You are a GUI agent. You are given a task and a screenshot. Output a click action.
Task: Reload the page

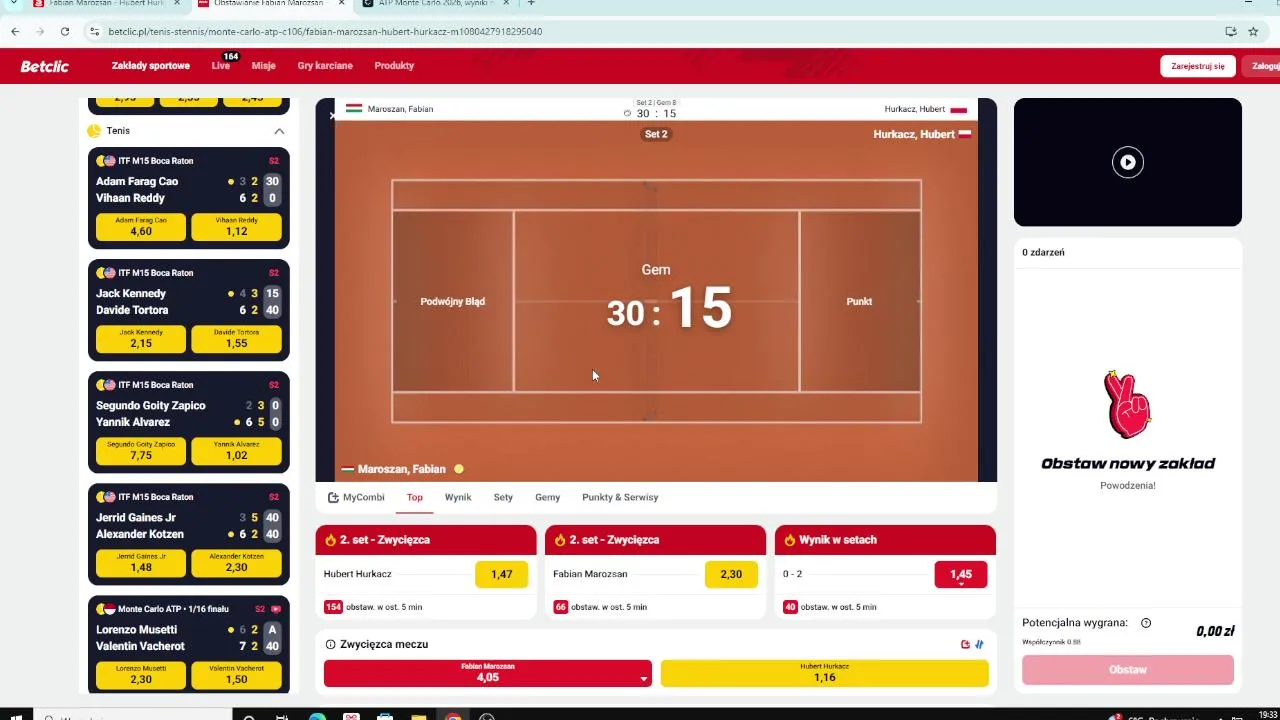pyautogui.click(x=65, y=32)
